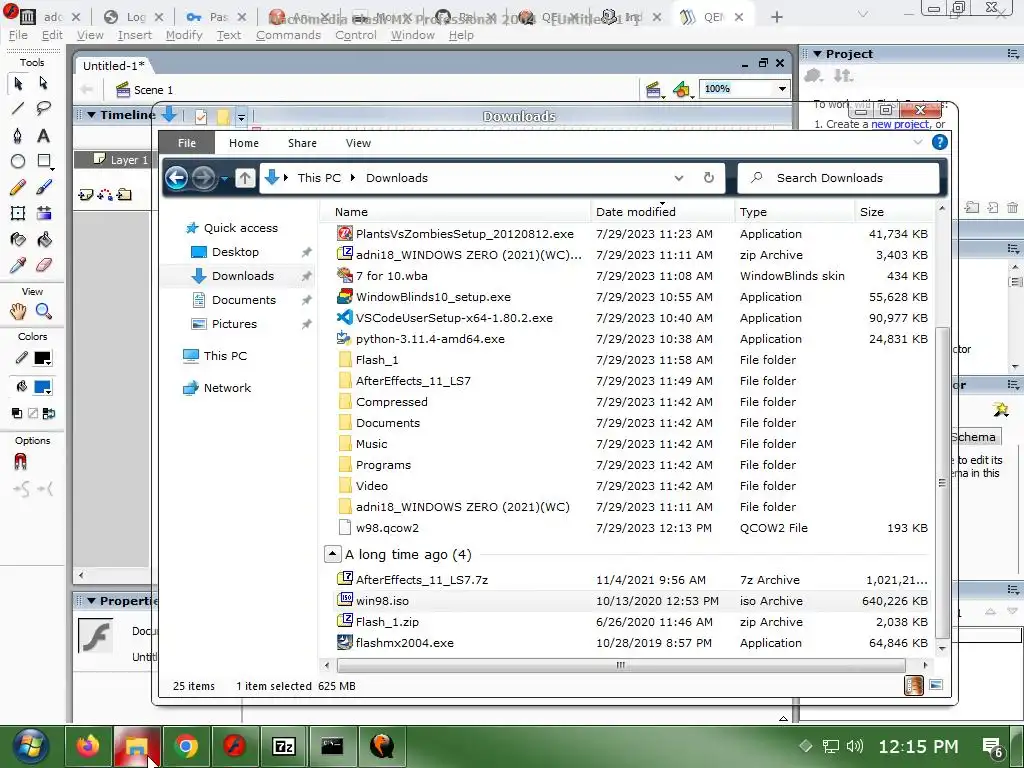
Task: Launch Firefox from the taskbar
Action: pyautogui.click(x=88, y=746)
